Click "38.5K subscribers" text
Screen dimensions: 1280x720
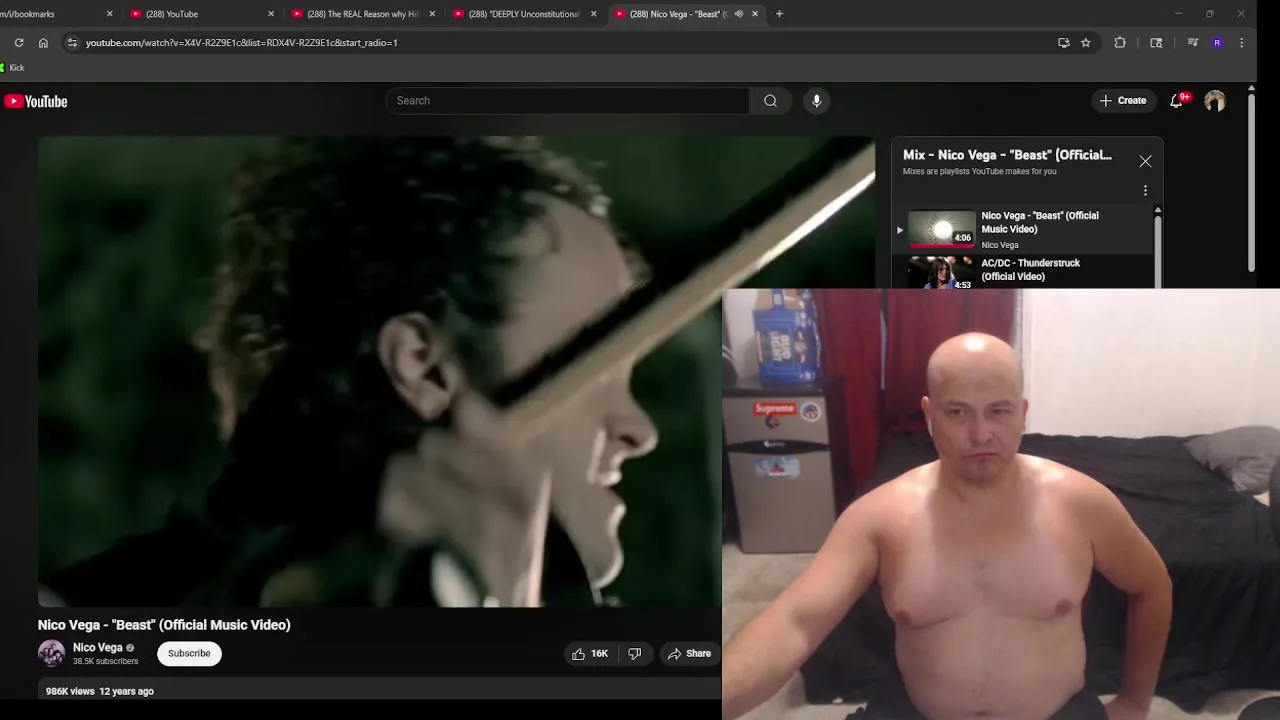tap(105, 662)
